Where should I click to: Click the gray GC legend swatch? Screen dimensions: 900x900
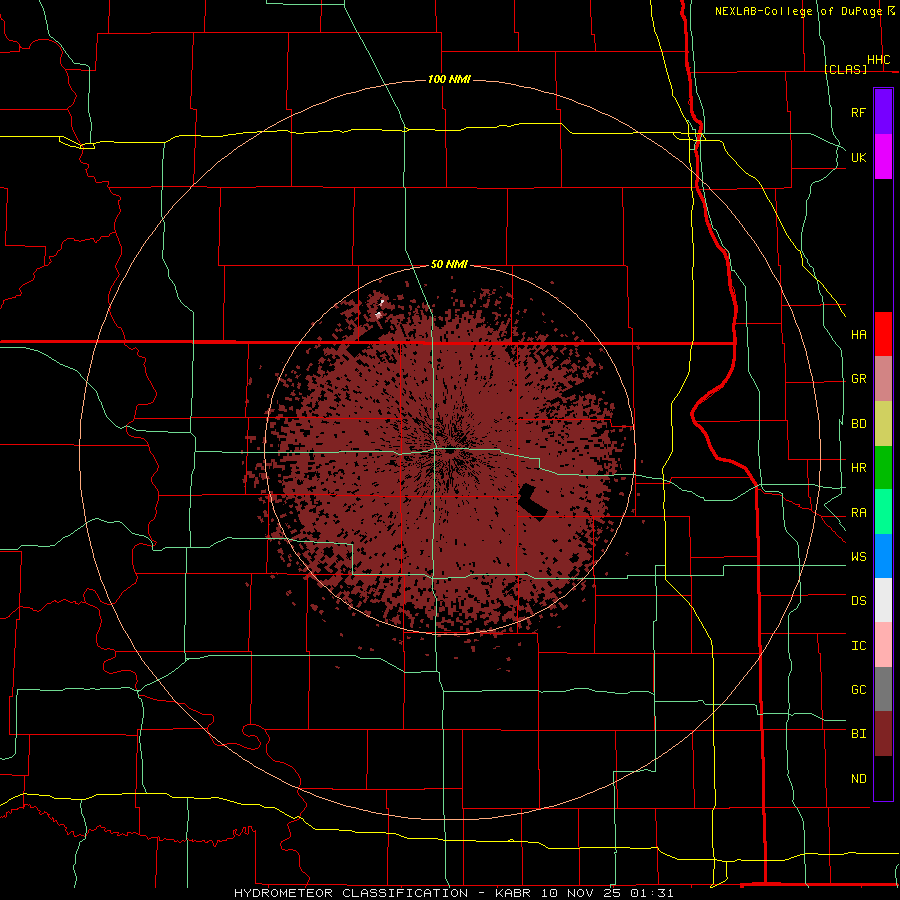(x=883, y=689)
